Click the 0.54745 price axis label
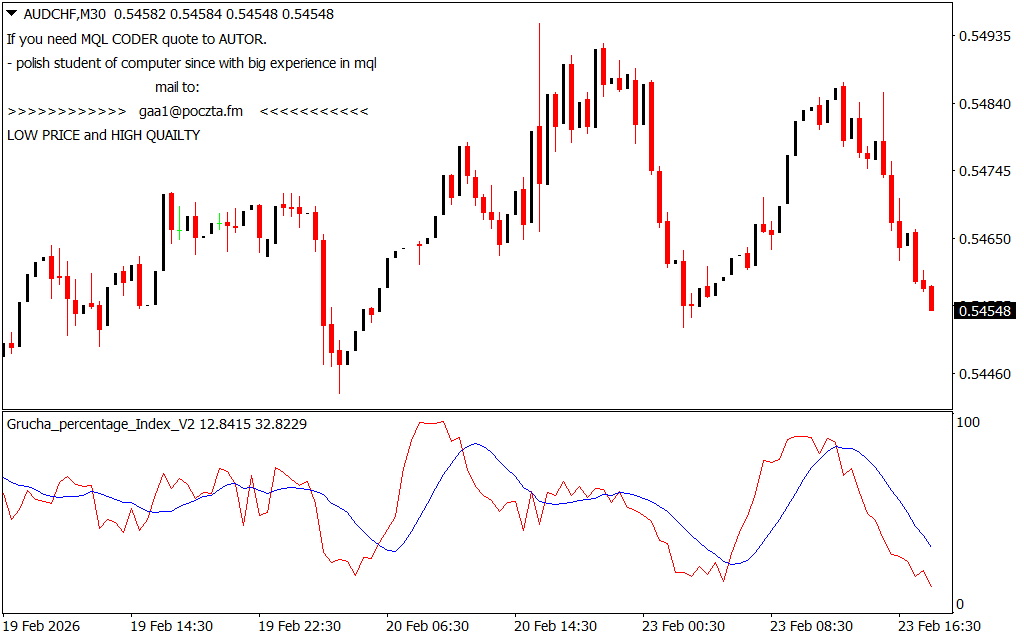 tap(985, 172)
